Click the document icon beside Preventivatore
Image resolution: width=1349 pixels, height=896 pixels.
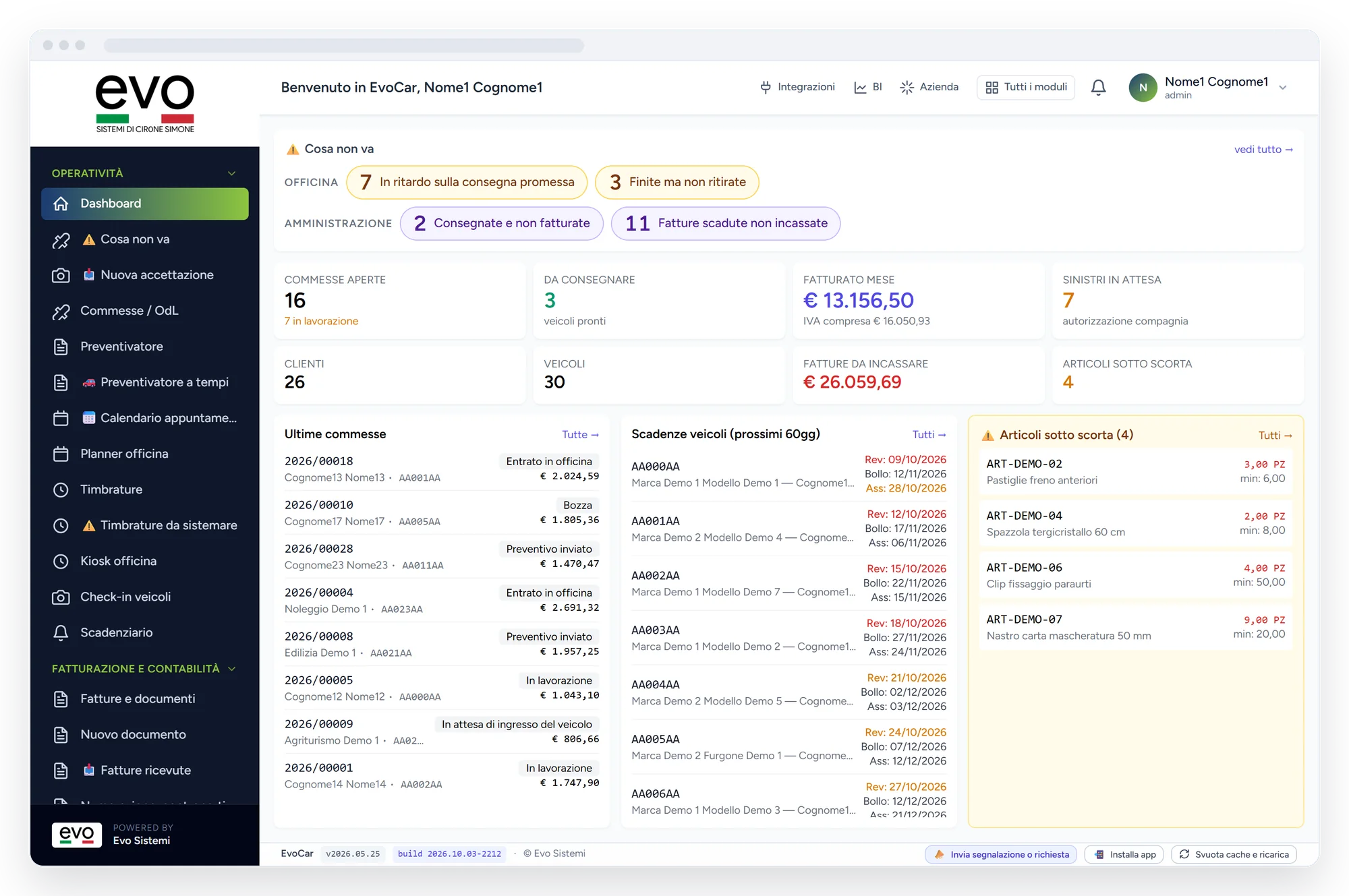click(x=61, y=347)
